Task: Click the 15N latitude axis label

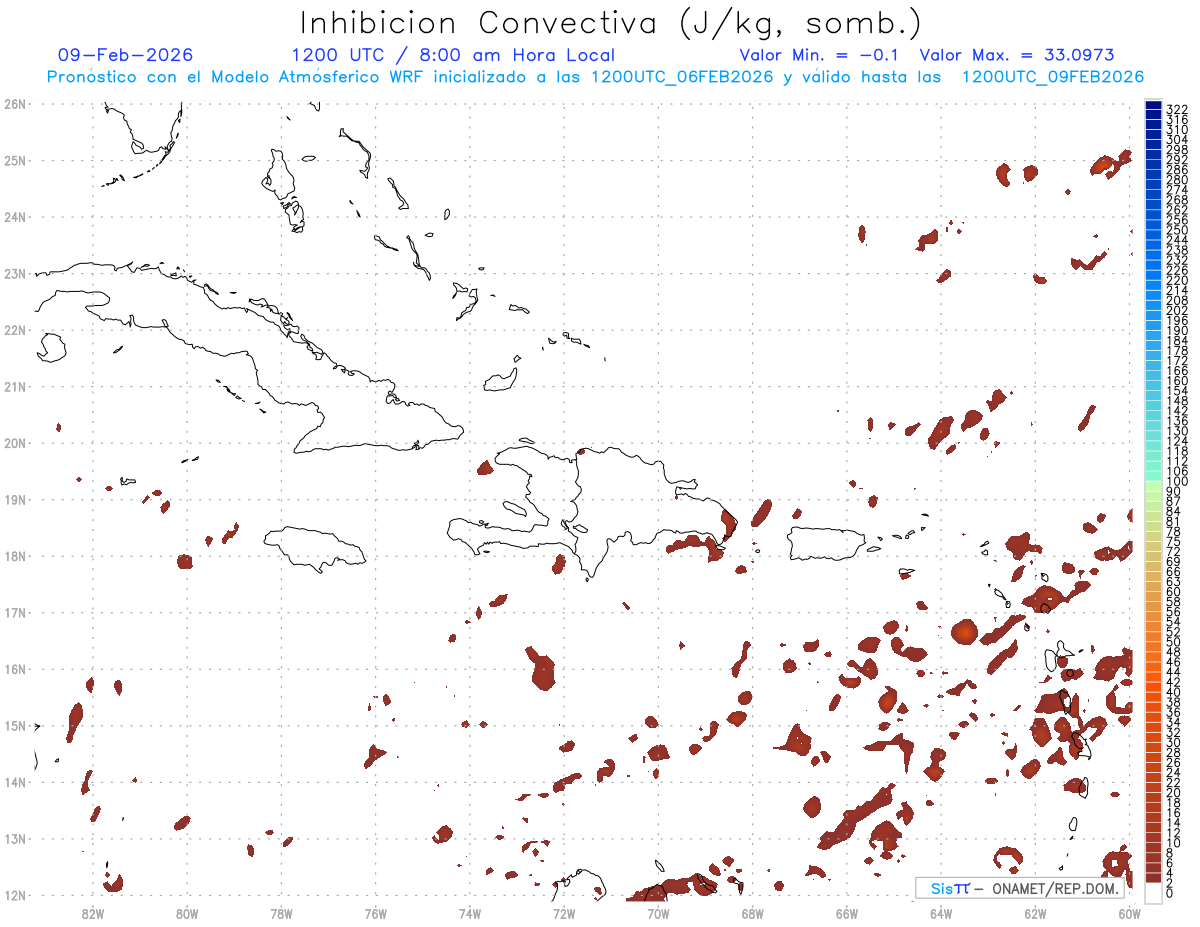Action: [x=15, y=725]
